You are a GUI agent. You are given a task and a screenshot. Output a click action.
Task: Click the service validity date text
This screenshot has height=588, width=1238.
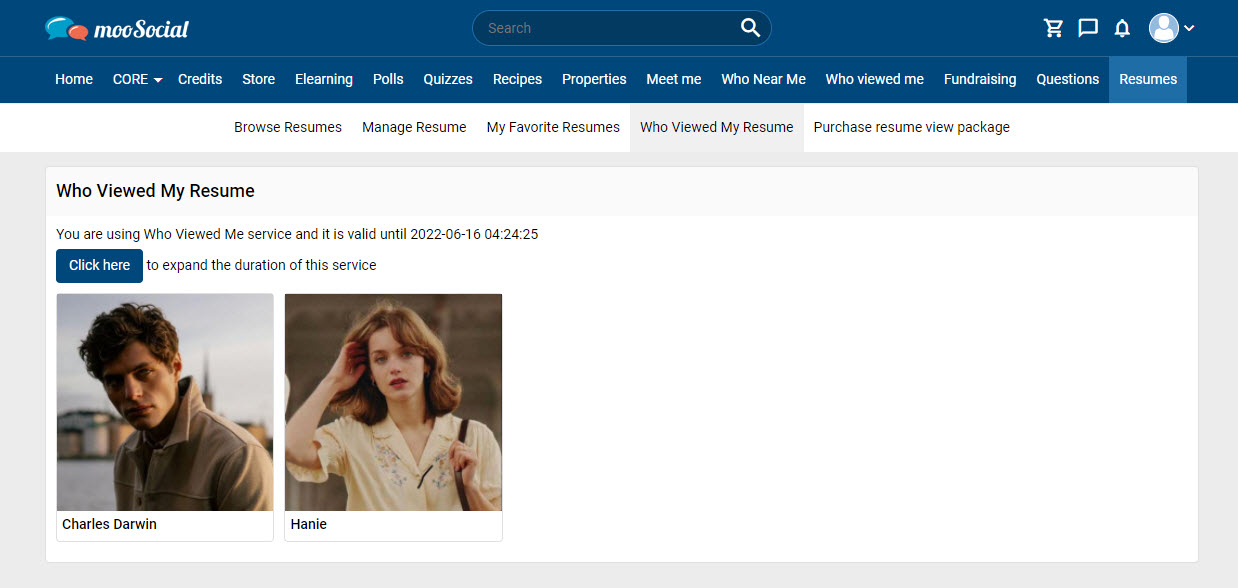coord(297,235)
